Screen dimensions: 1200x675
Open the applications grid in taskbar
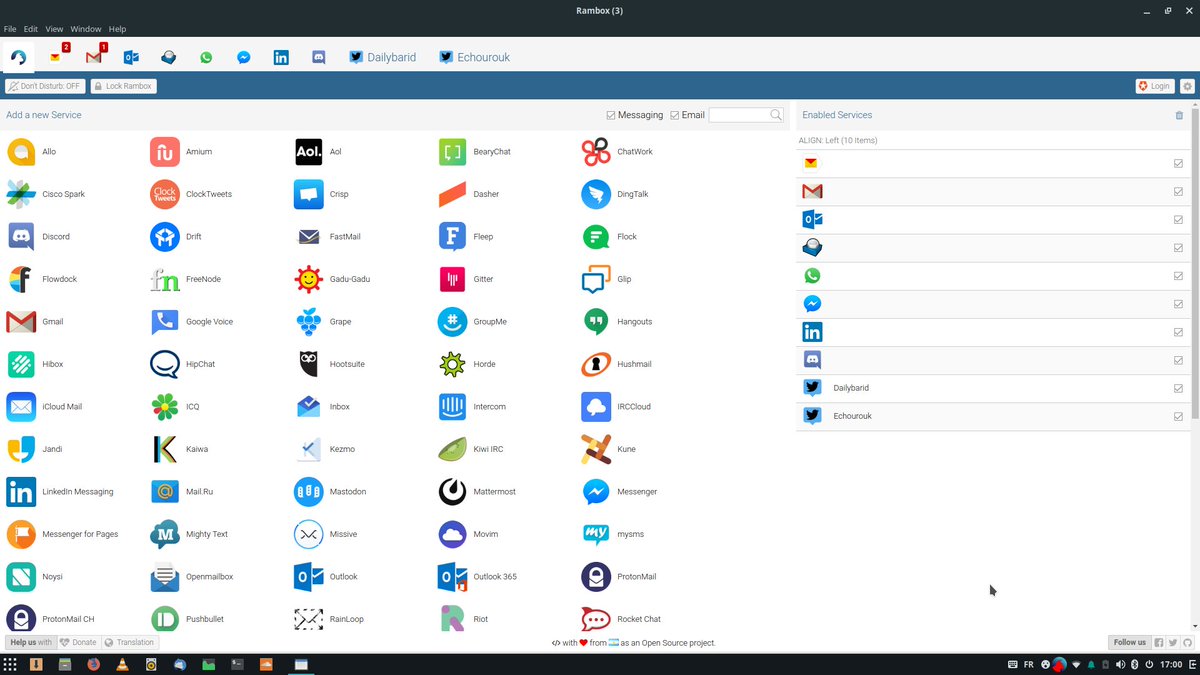point(10,664)
